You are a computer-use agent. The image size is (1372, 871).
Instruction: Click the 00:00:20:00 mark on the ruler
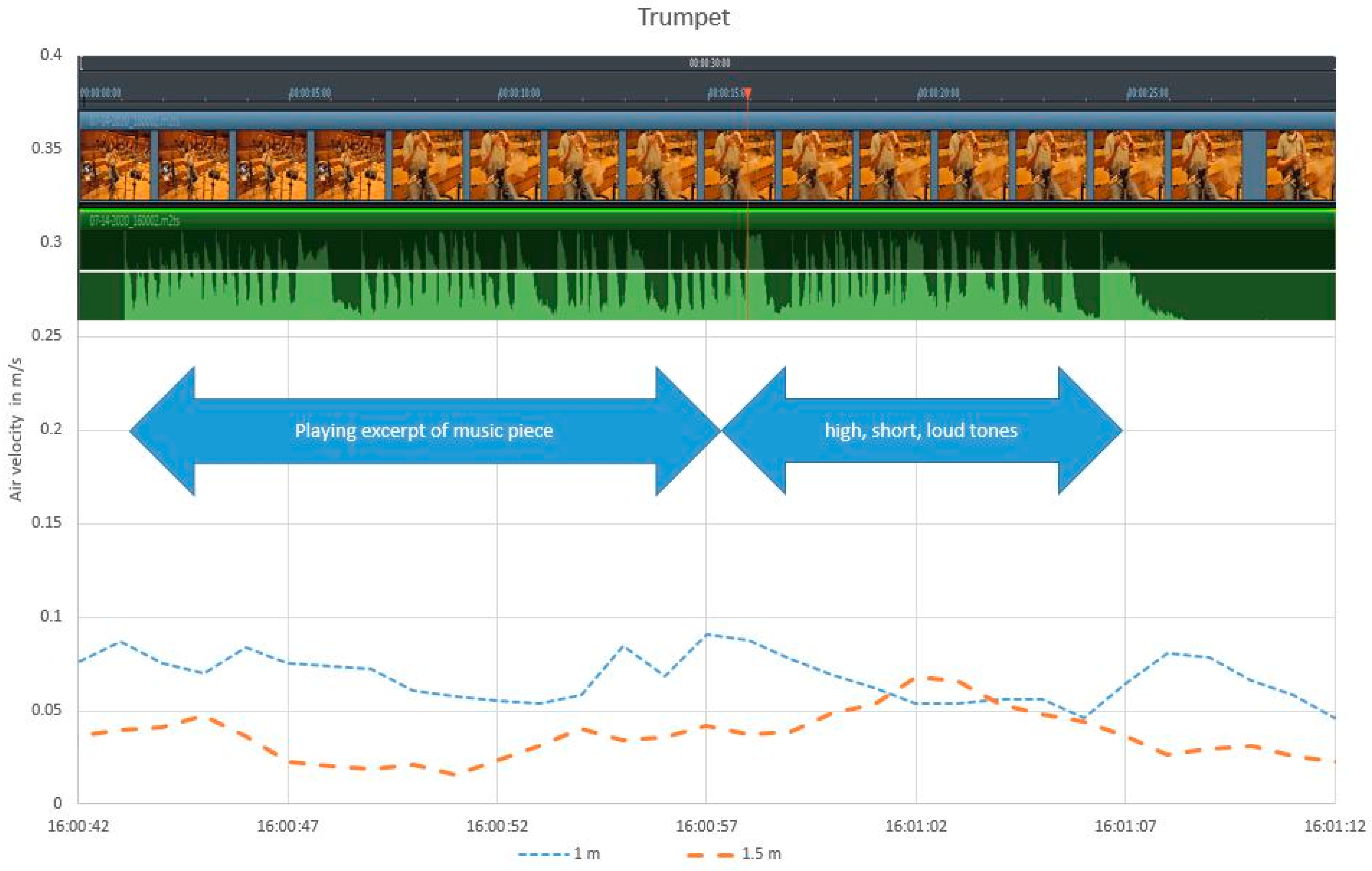pyautogui.click(x=939, y=93)
